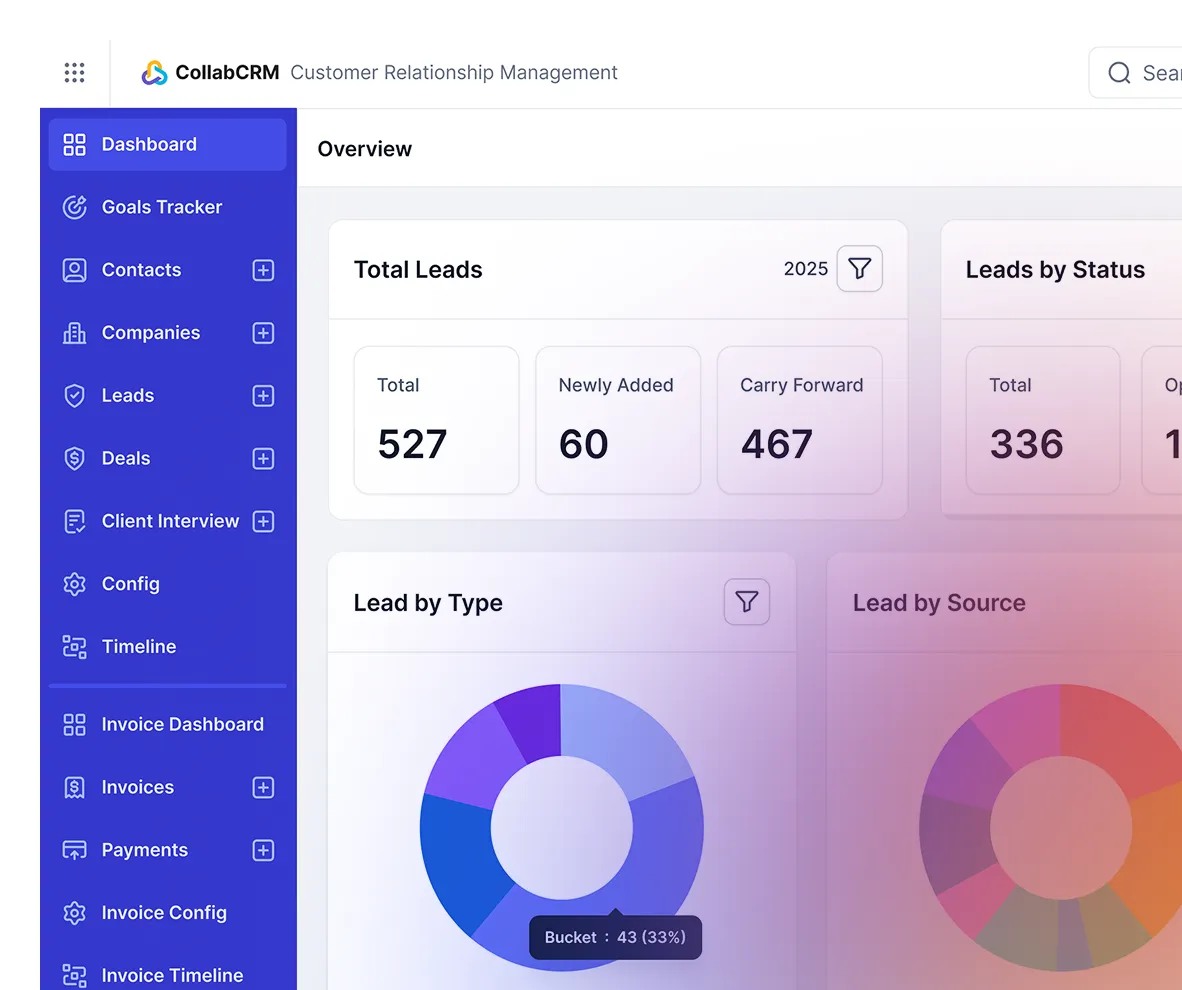Open the Config gear icon
Viewport: 1182px width, 990px height.
tap(74, 584)
